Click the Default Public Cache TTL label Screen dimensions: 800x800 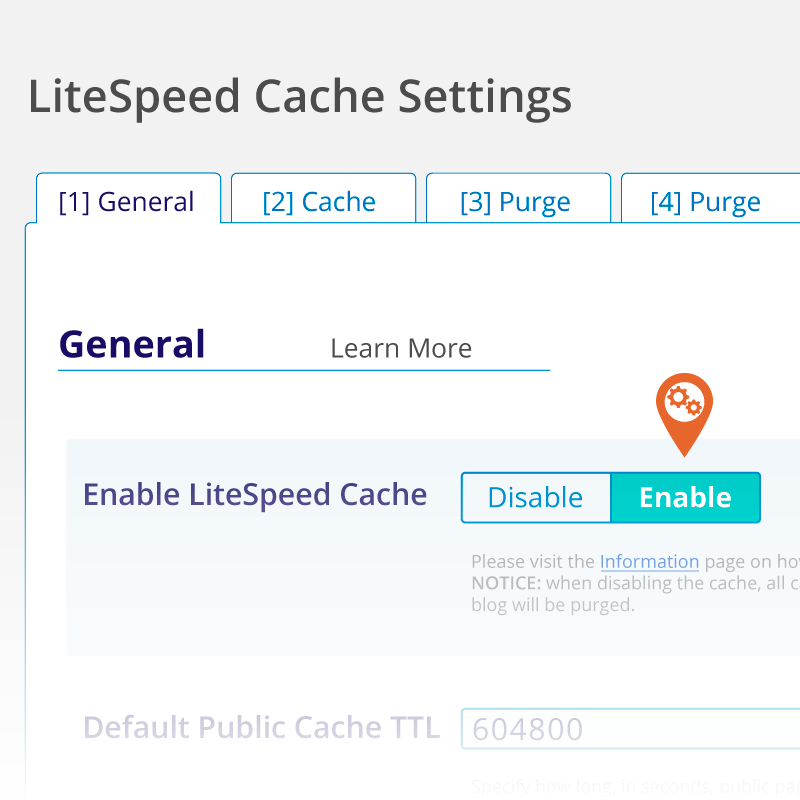pos(261,727)
